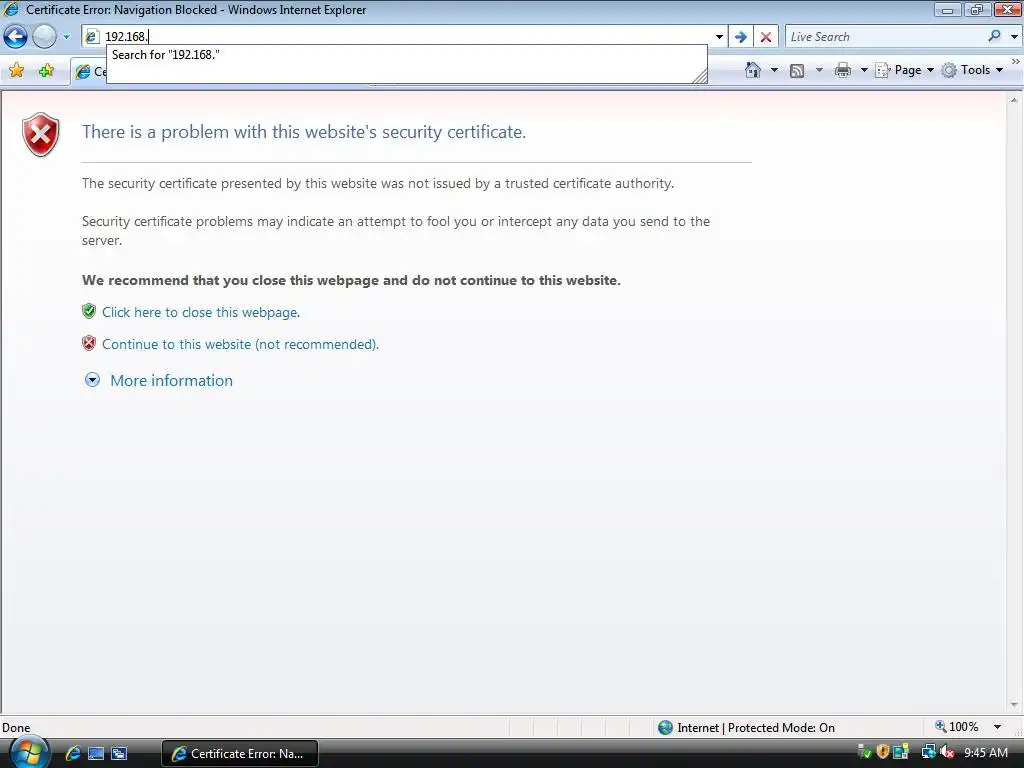Click the 9:45 AM taskbar clock
The image size is (1024, 768).
point(985,753)
